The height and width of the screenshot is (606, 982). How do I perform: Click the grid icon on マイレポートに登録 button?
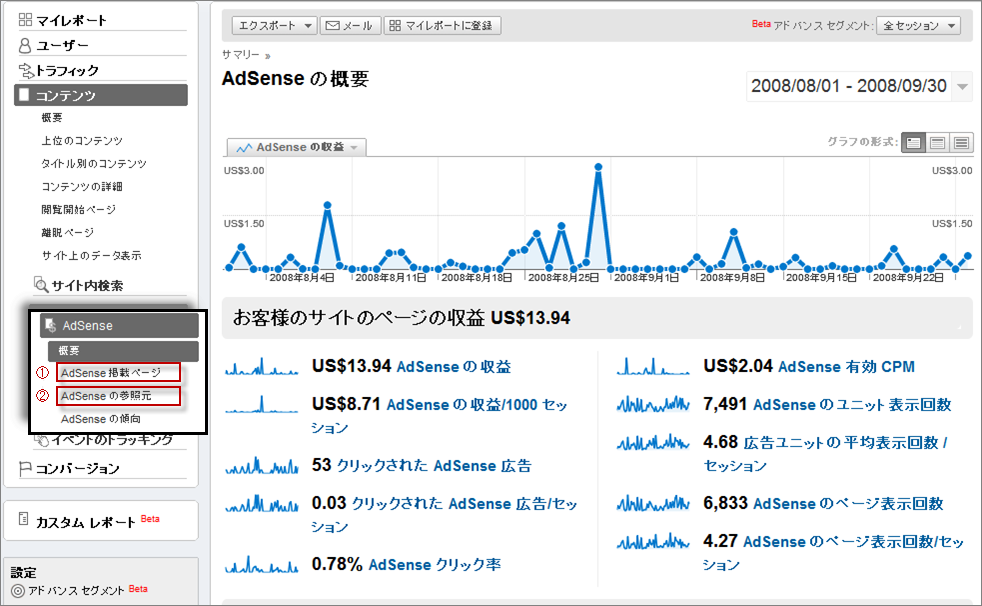pos(395,26)
